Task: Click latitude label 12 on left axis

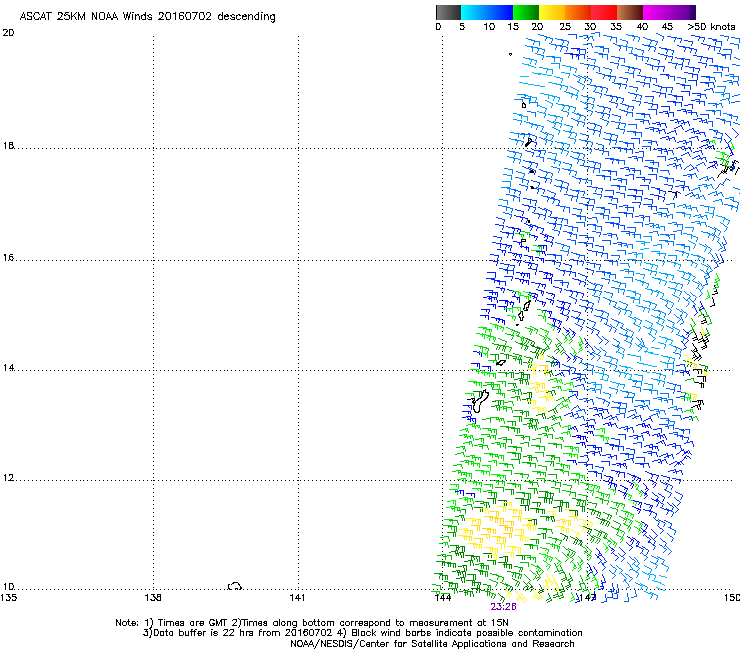Action: tap(8, 478)
